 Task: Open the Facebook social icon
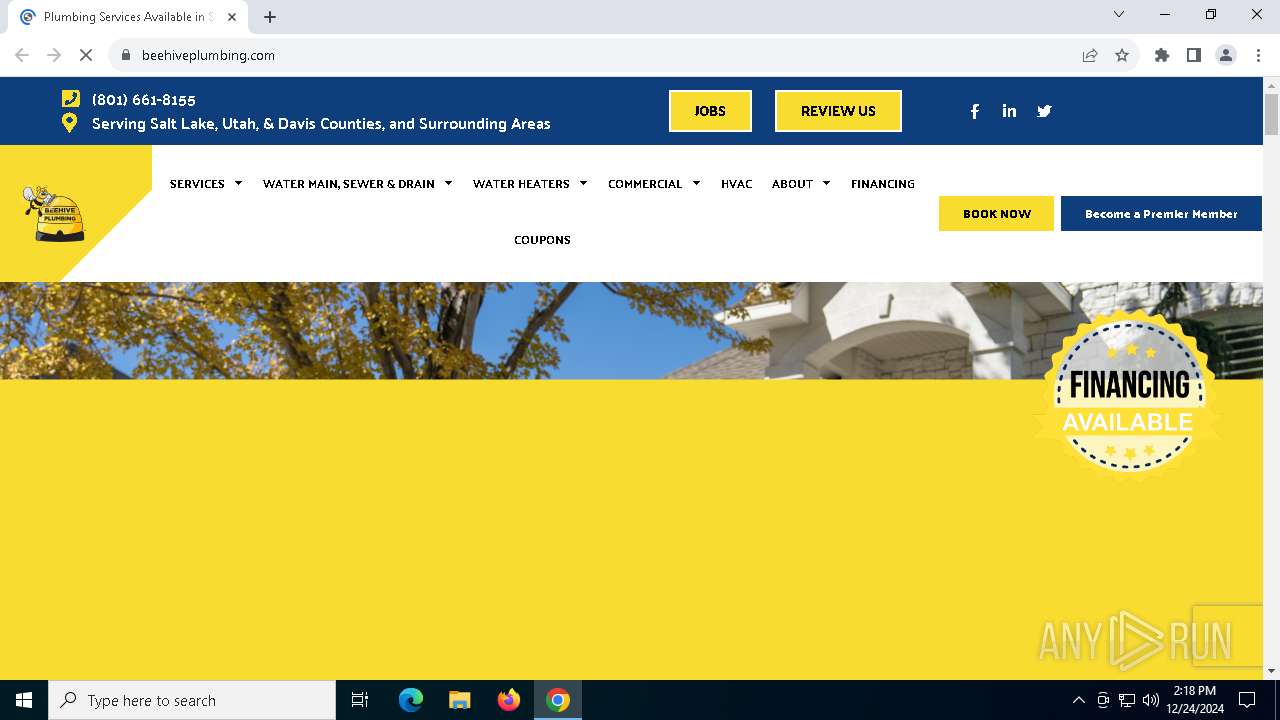(x=975, y=111)
